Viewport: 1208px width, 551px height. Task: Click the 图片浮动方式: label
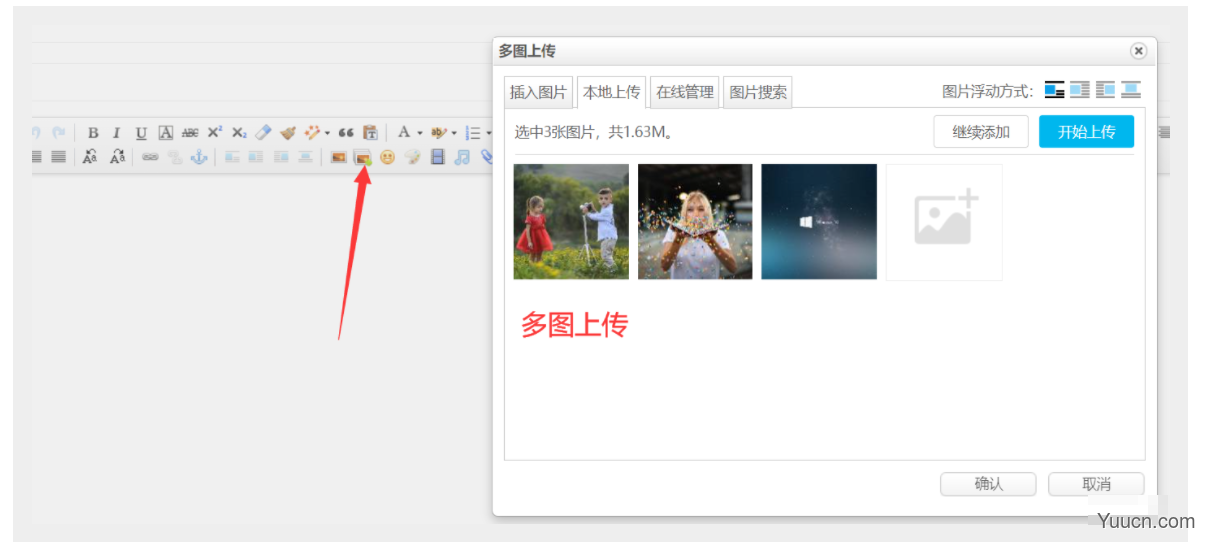[x=988, y=91]
